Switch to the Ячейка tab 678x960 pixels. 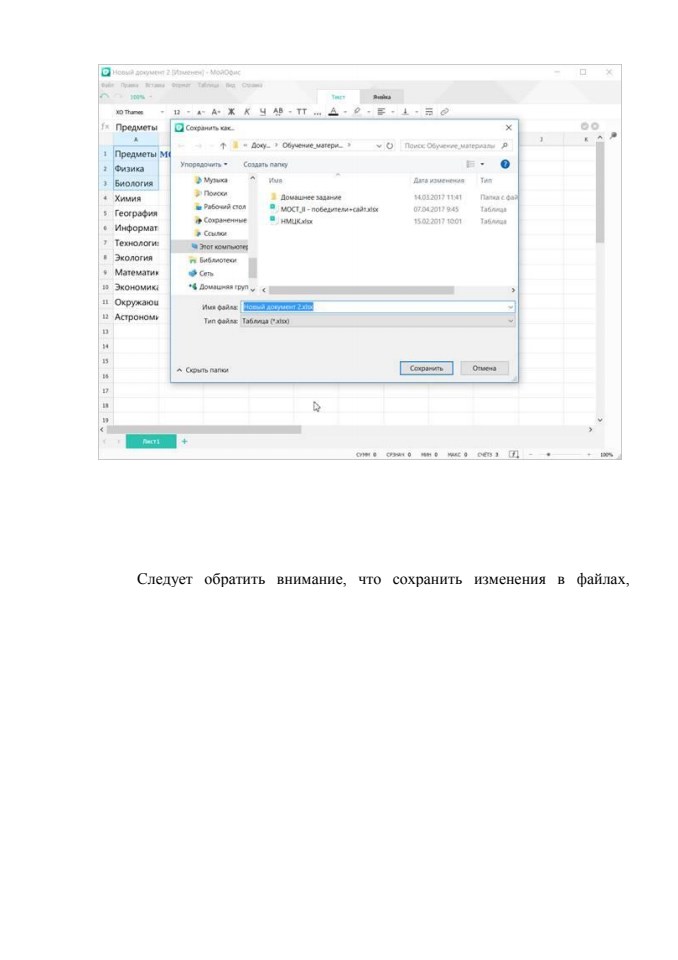(x=382, y=97)
